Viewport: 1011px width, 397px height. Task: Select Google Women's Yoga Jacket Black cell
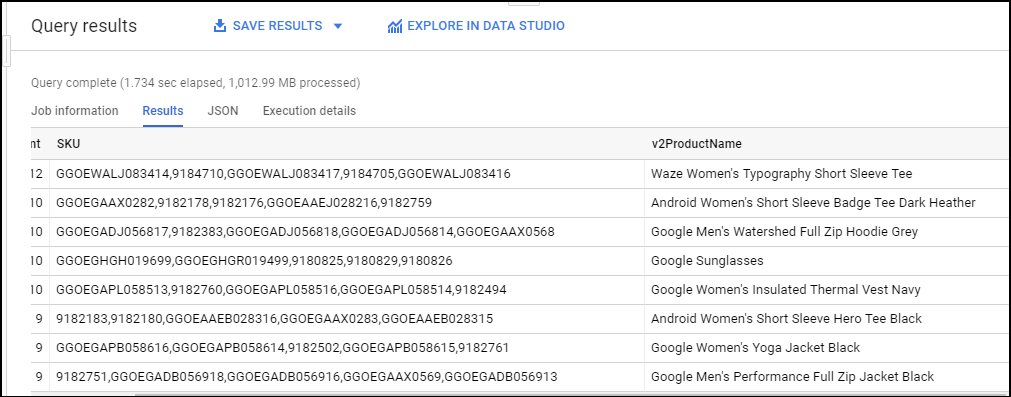click(x=827, y=348)
